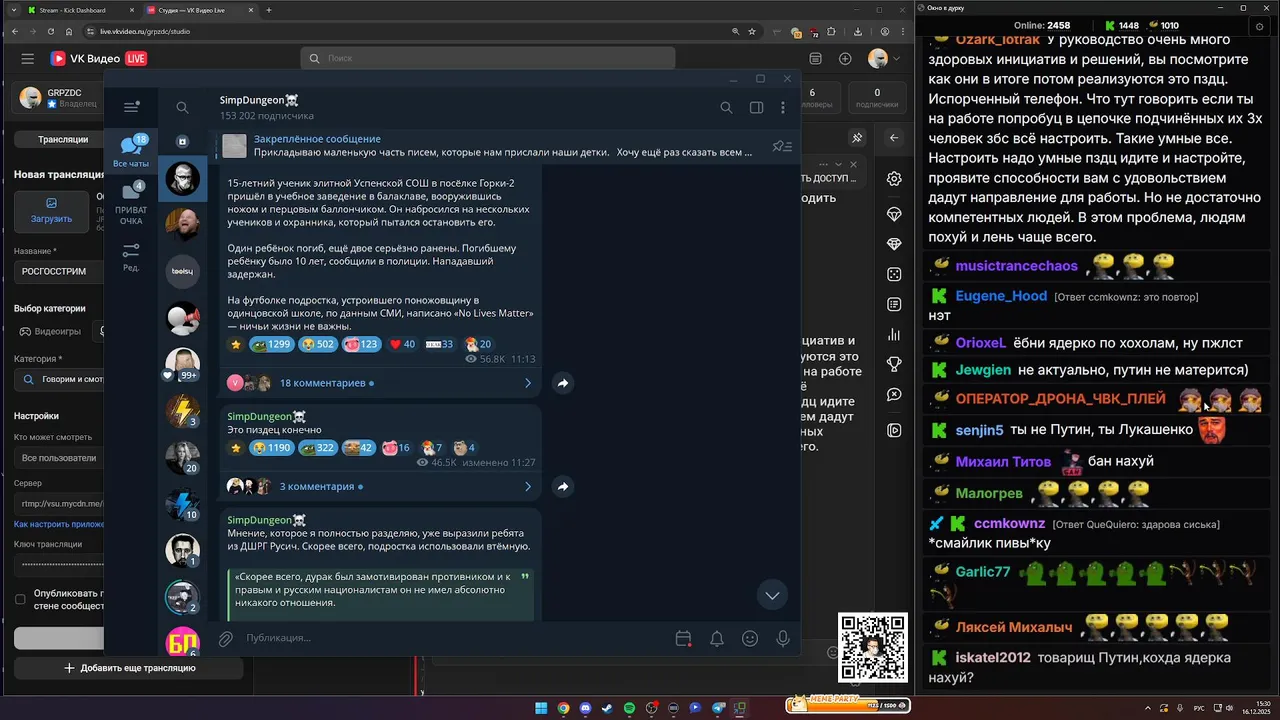This screenshot has width=1280, height=720.
Task: Open VK studio settings gear
Action: (894, 179)
